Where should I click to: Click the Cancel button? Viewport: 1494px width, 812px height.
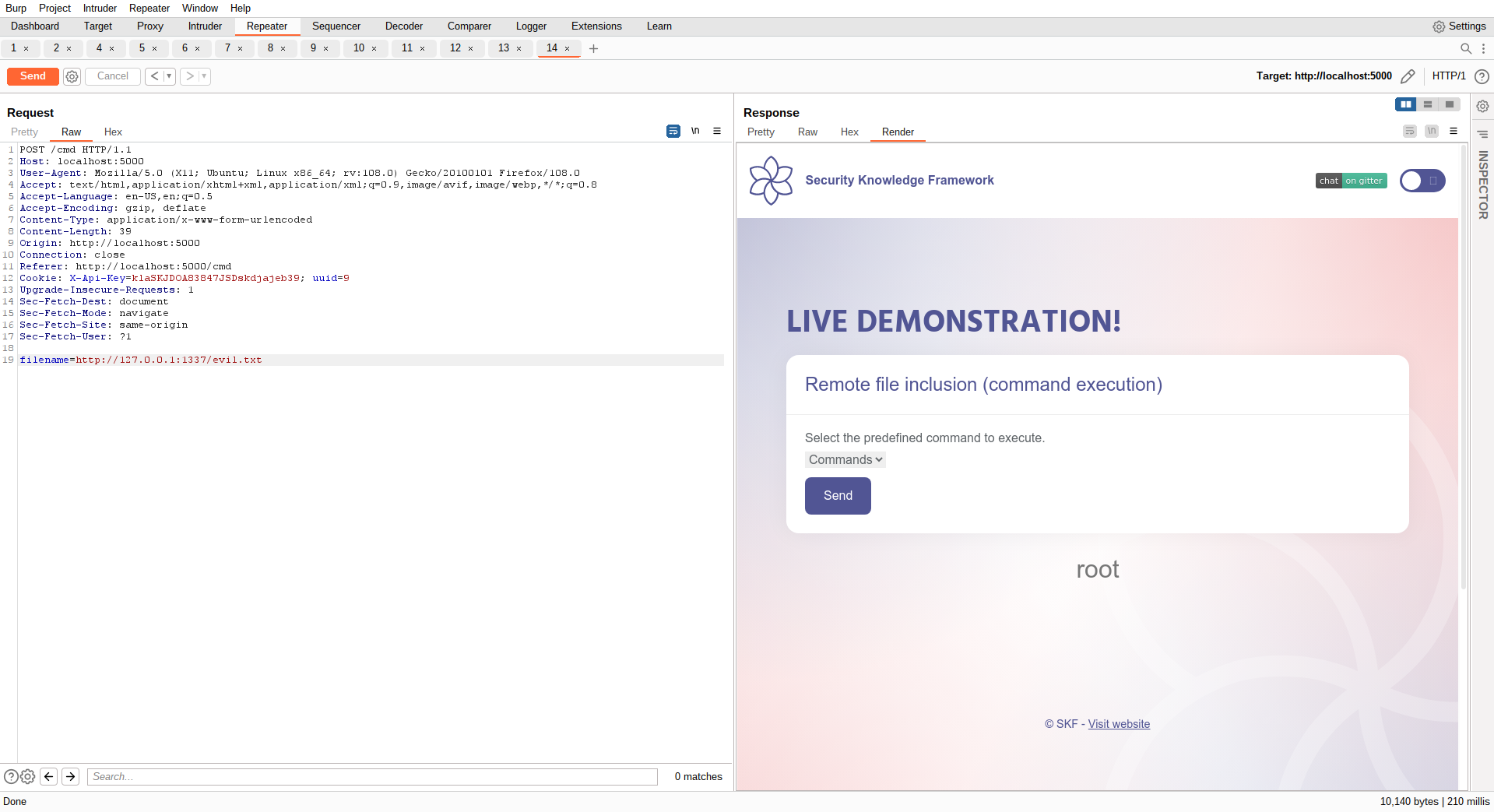(113, 76)
